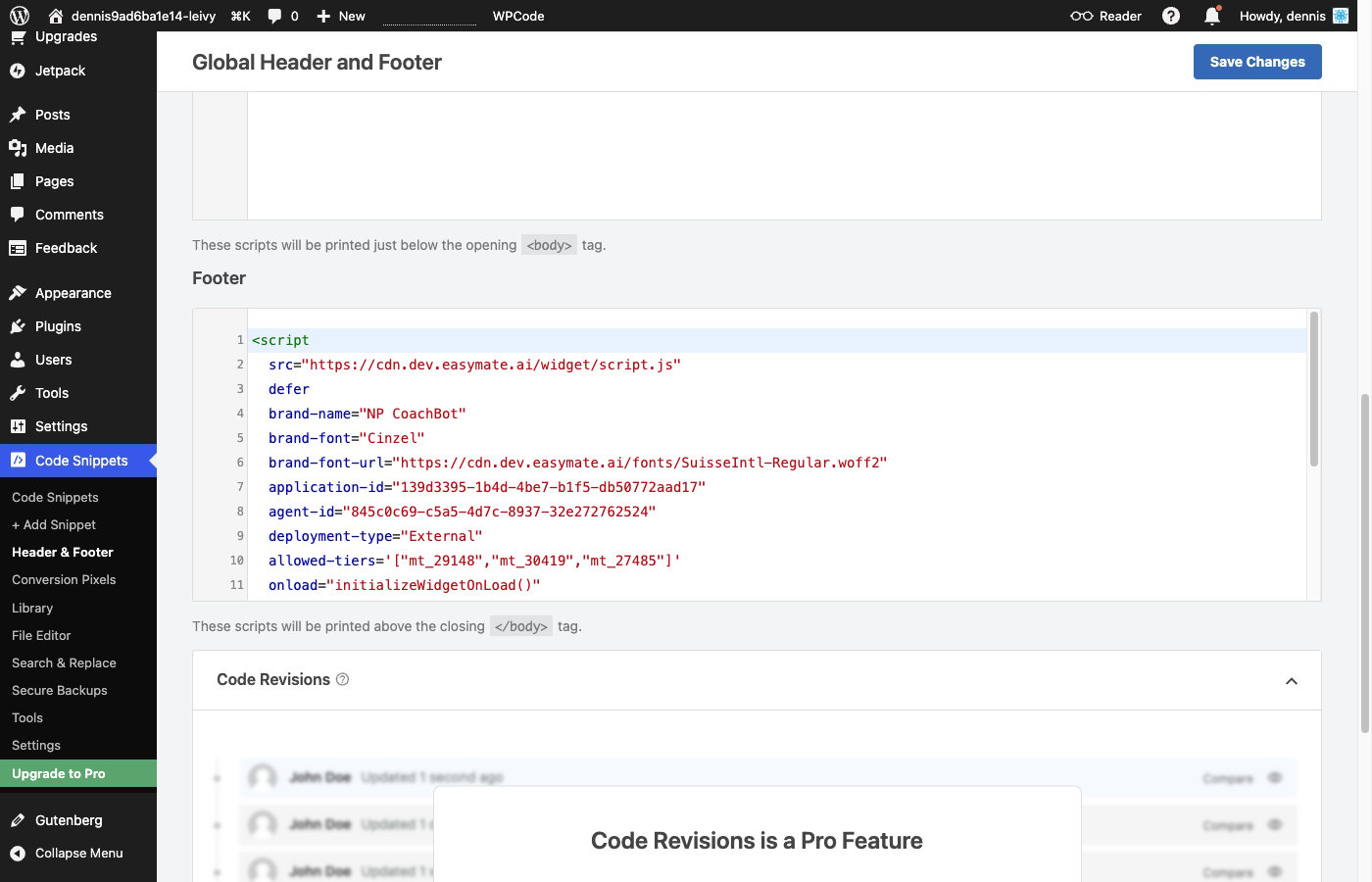Click the ⌘K command palette shortcut
Image resolution: width=1372 pixels, height=882 pixels.
[x=240, y=16]
